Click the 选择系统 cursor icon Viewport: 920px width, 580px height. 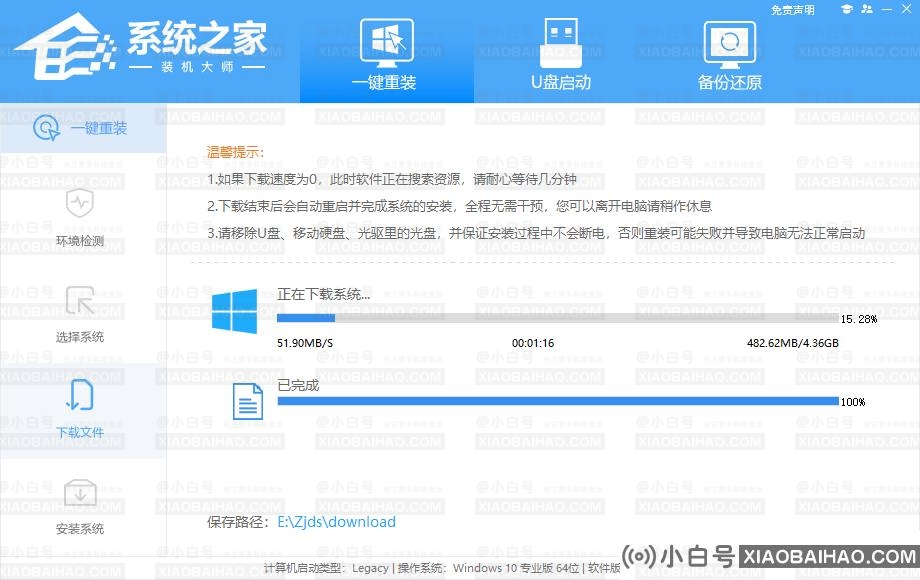[x=80, y=300]
